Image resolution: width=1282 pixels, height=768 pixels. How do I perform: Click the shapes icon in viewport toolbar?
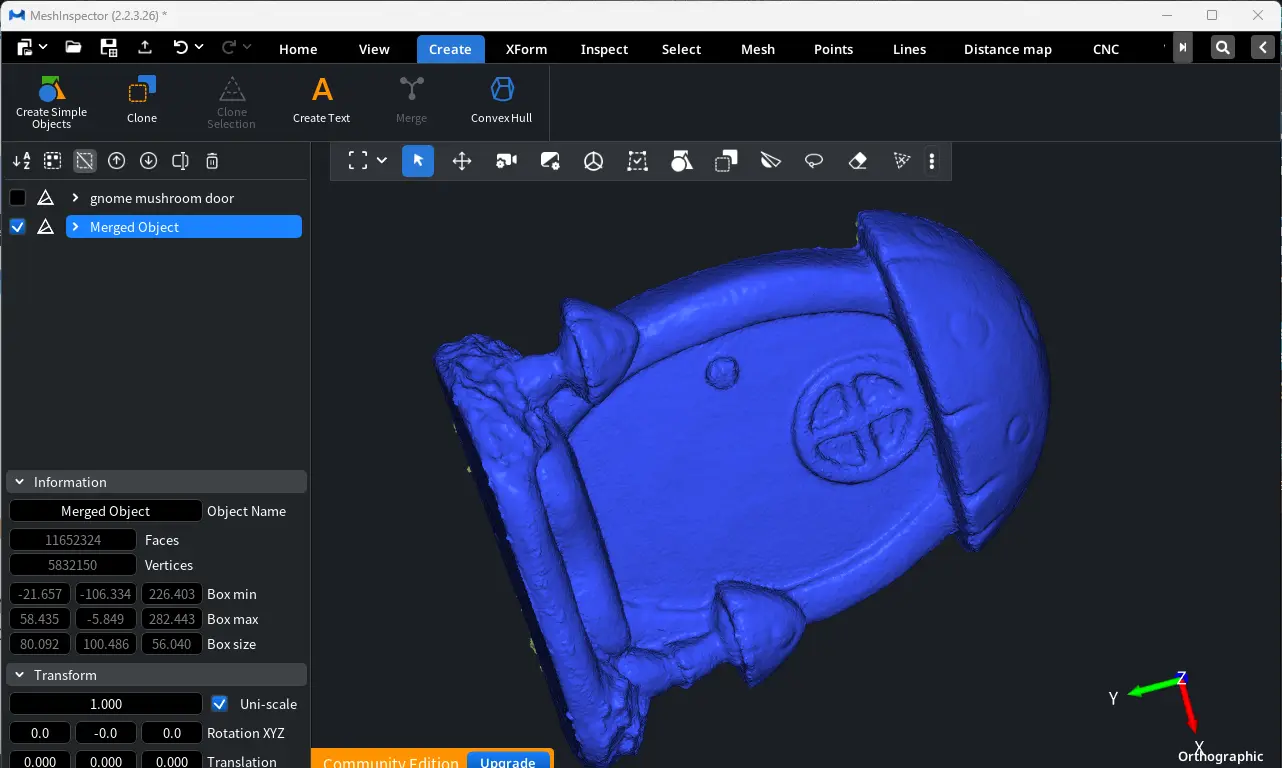tap(682, 161)
